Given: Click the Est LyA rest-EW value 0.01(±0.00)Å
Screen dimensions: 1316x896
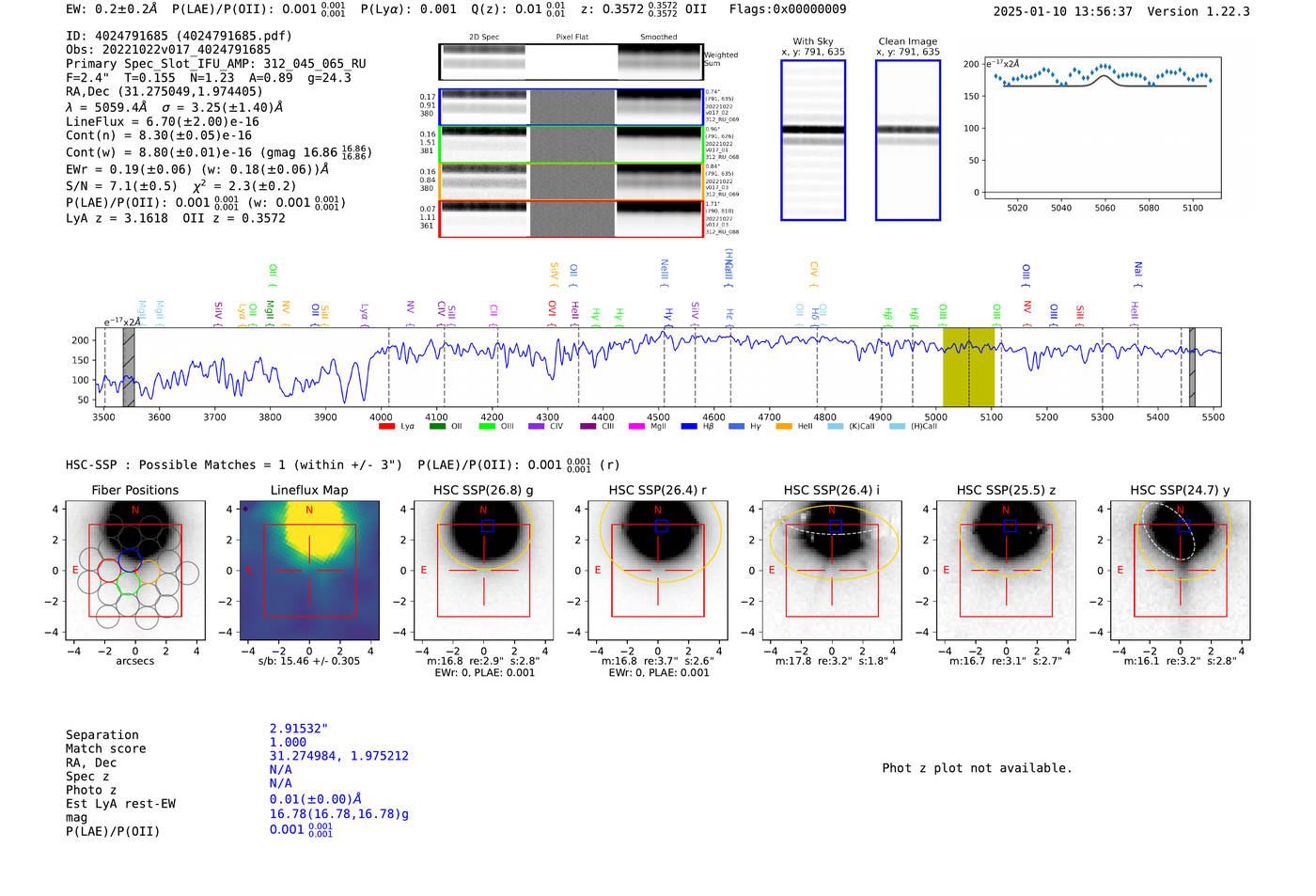Looking at the screenshot, I should [316, 799].
